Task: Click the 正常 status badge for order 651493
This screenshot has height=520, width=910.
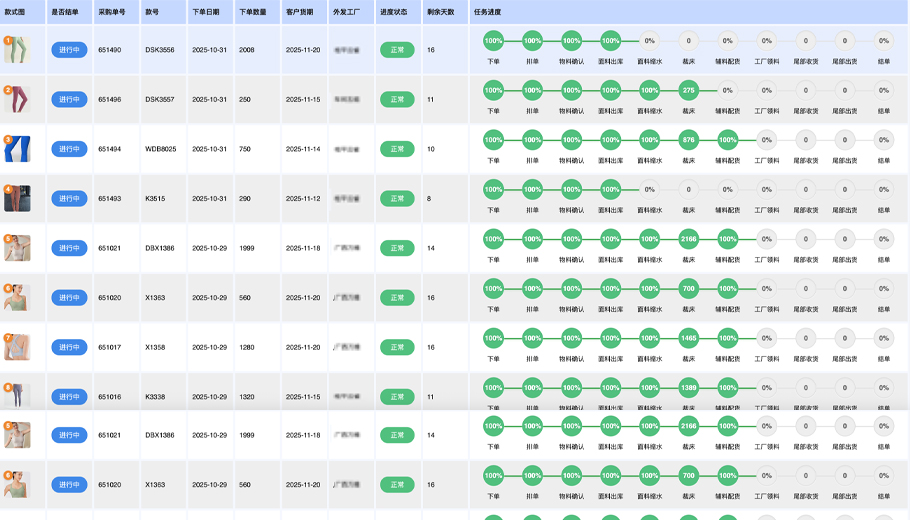Action: click(x=397, y=198)
